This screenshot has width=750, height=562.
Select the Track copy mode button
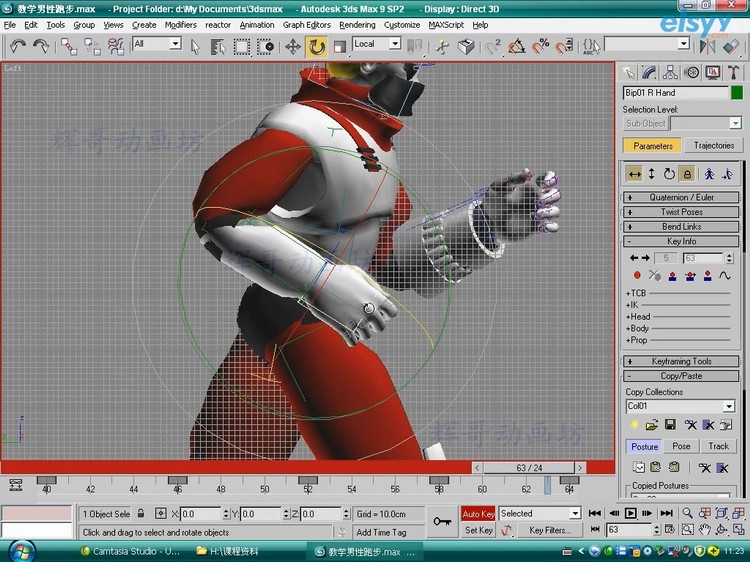pos(718,446)
